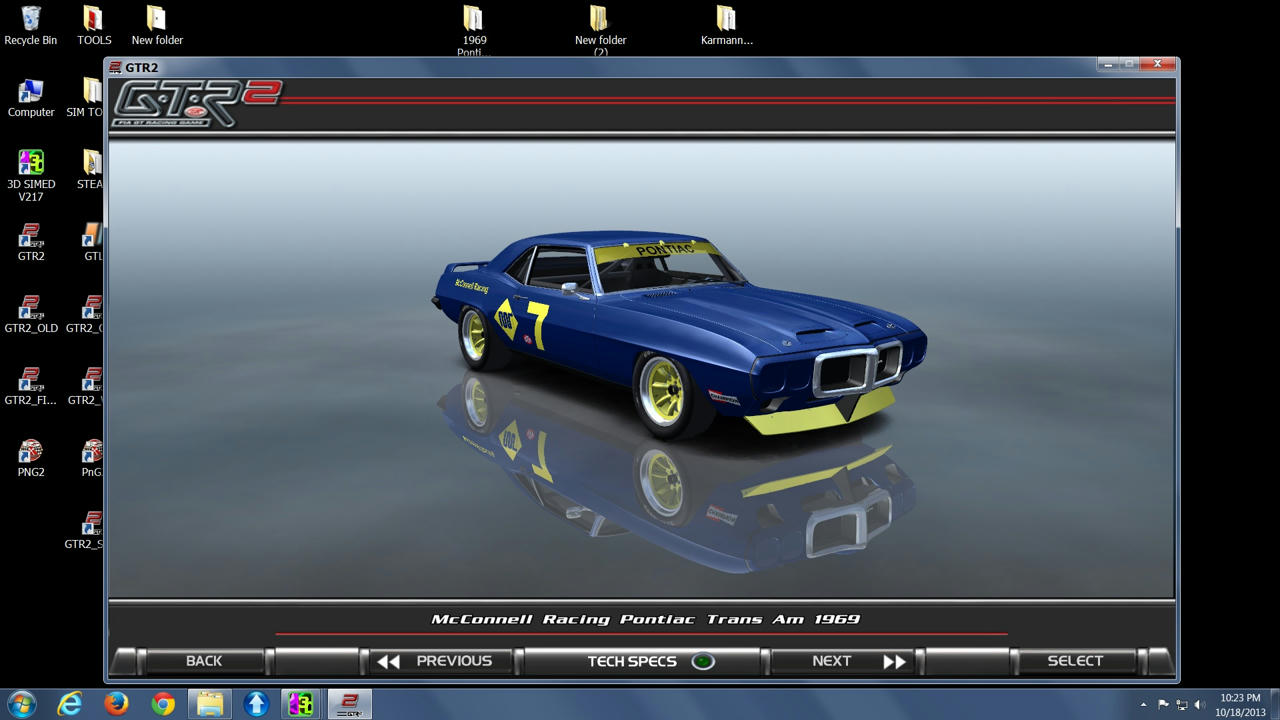Image resolution: width=1280 pixels, height=720 pixels.
Task: Open the PNG2 desktop shortcut
Action: [x=31, y=458]
